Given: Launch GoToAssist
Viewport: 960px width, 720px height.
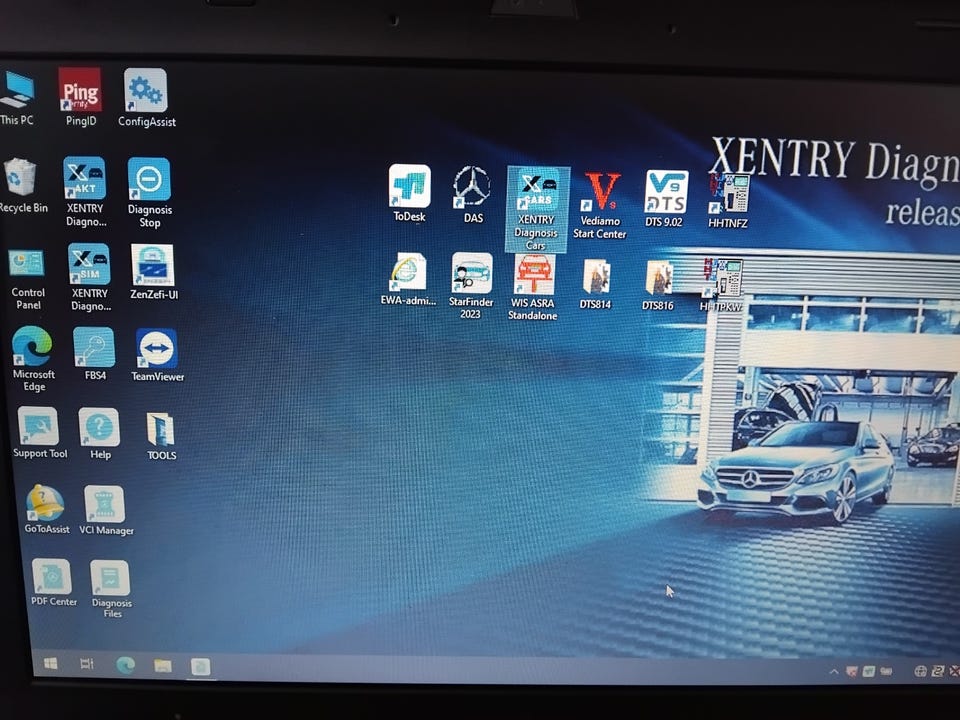Looking at the screenshot, I should [x=46, y=509].
